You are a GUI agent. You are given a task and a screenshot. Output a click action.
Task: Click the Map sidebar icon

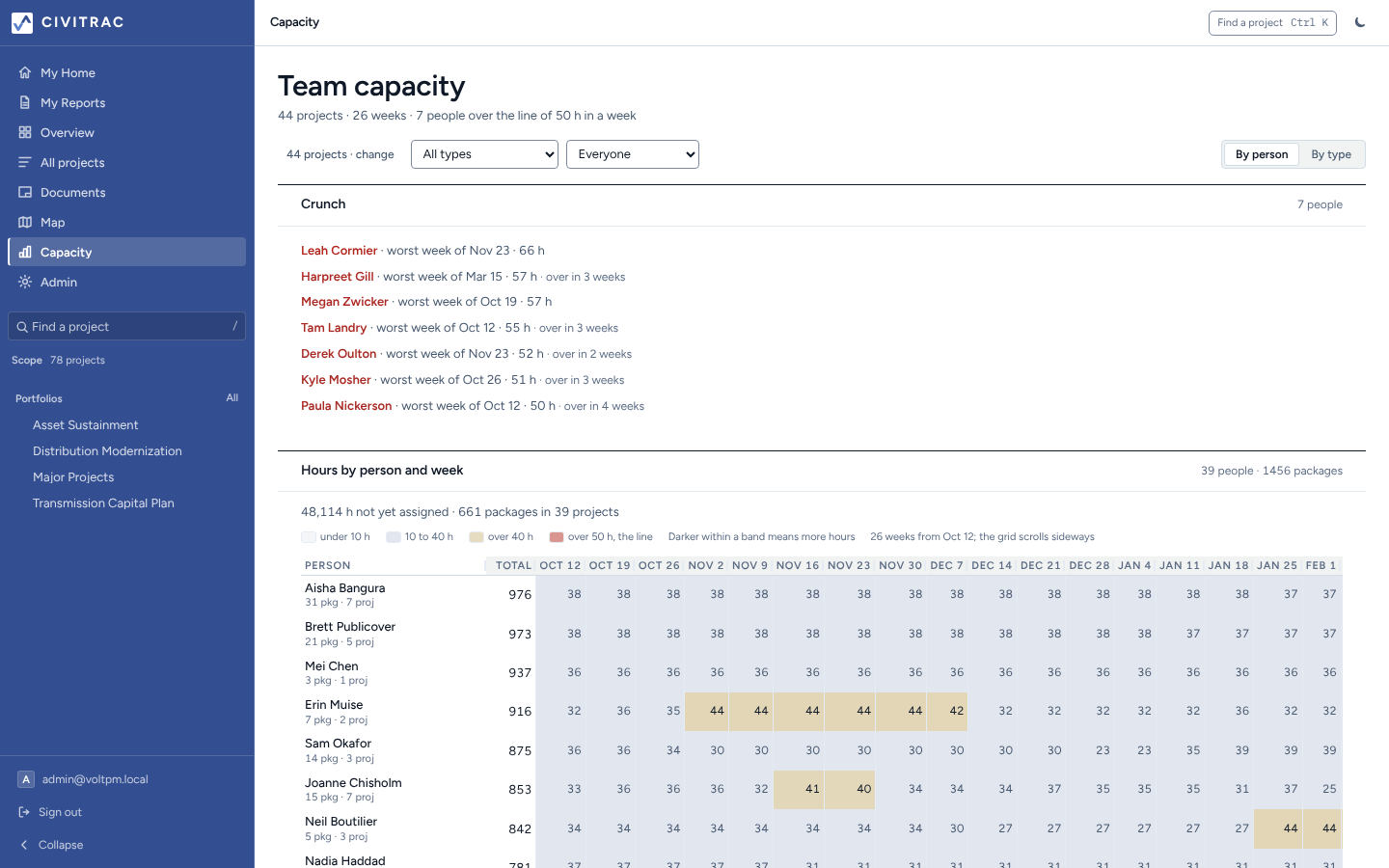coord(25,222)
